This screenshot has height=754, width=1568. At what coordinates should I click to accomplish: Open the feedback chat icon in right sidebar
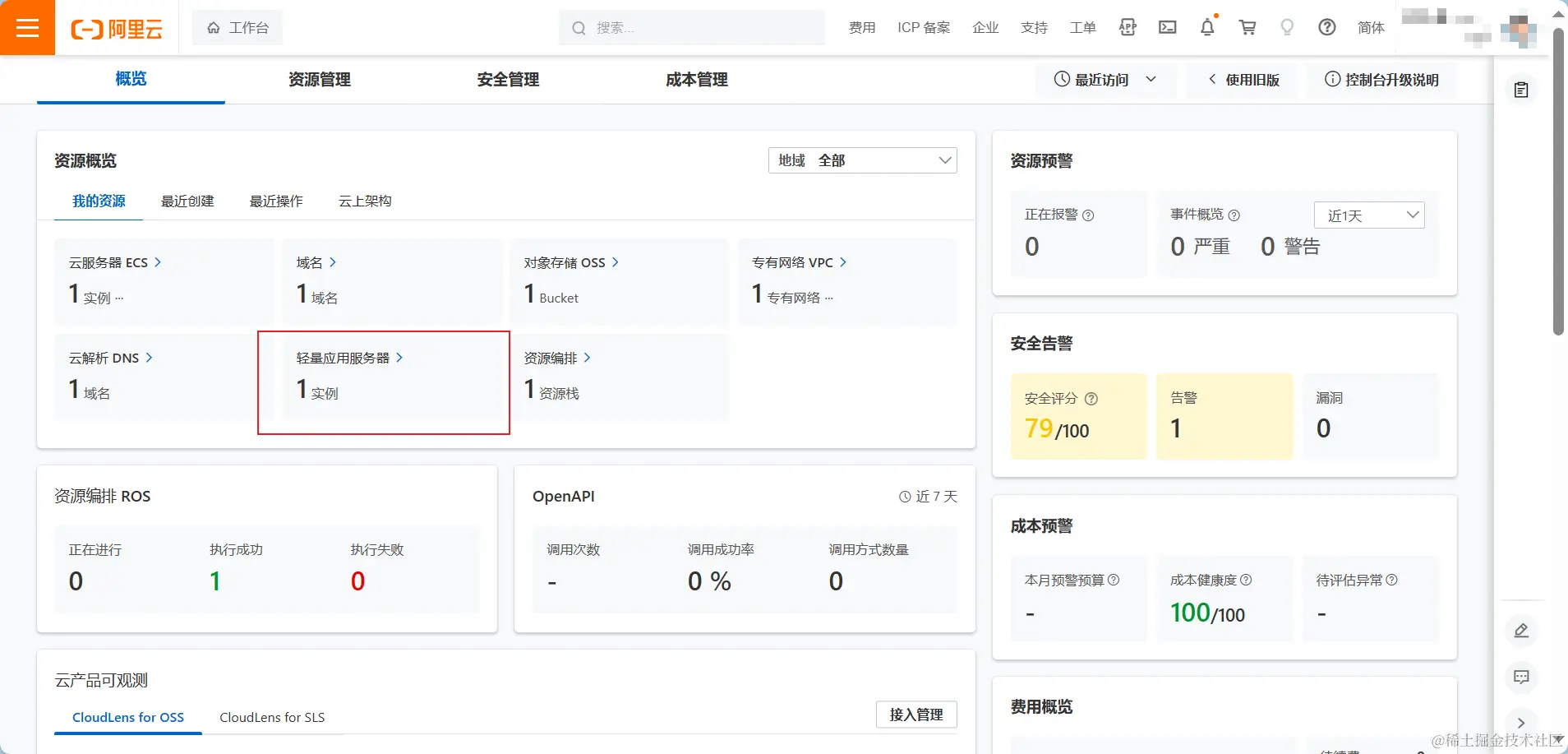point(1521,677)
